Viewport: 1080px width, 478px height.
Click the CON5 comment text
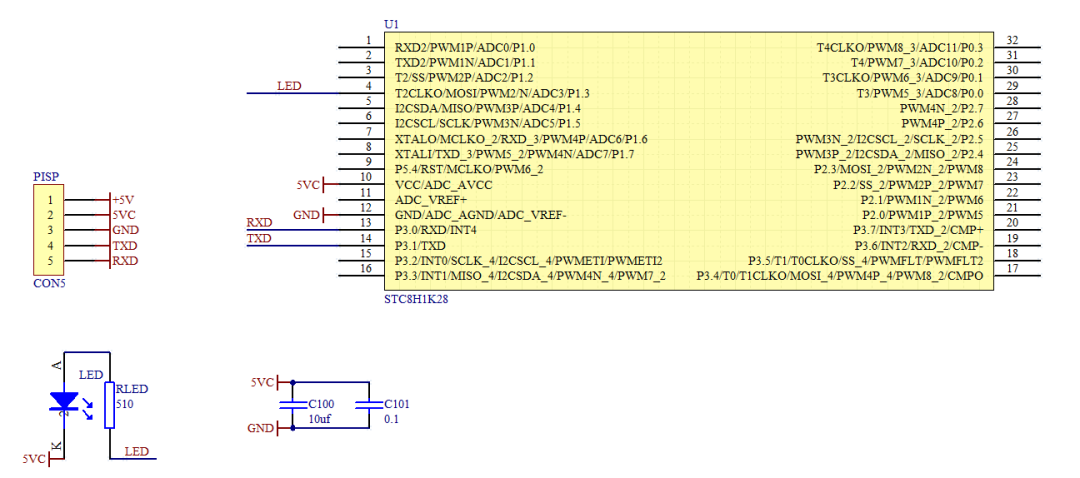tap(49, 283)
